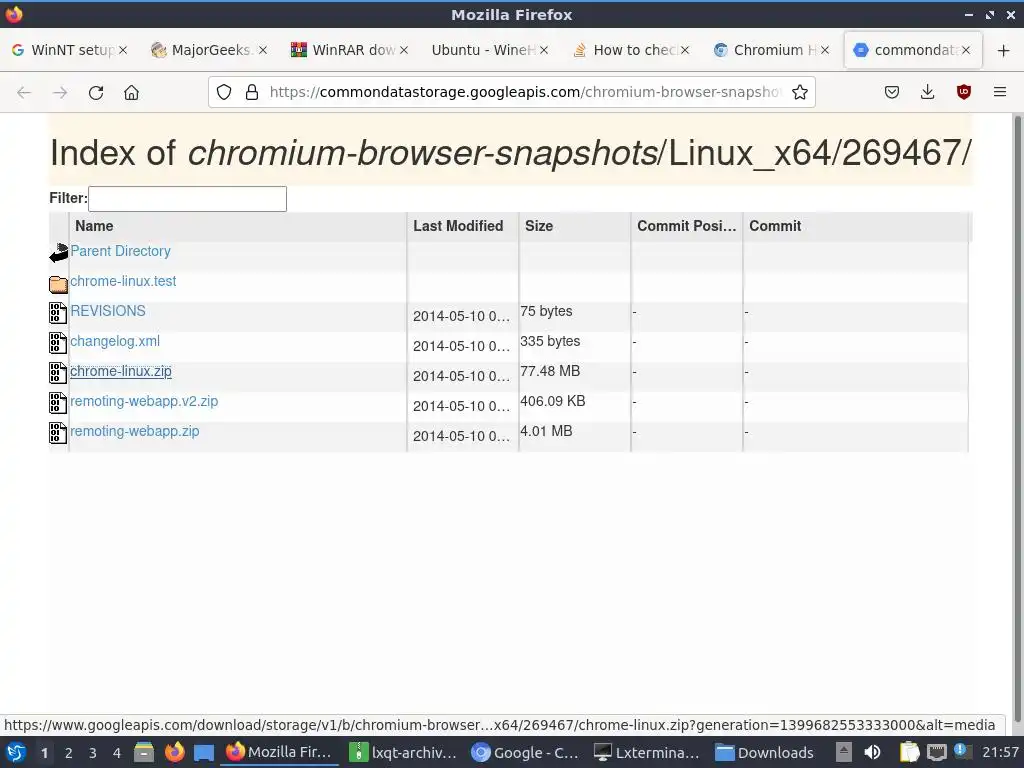
Task: Download remoting-webapp.zip link
Action: 135,431
